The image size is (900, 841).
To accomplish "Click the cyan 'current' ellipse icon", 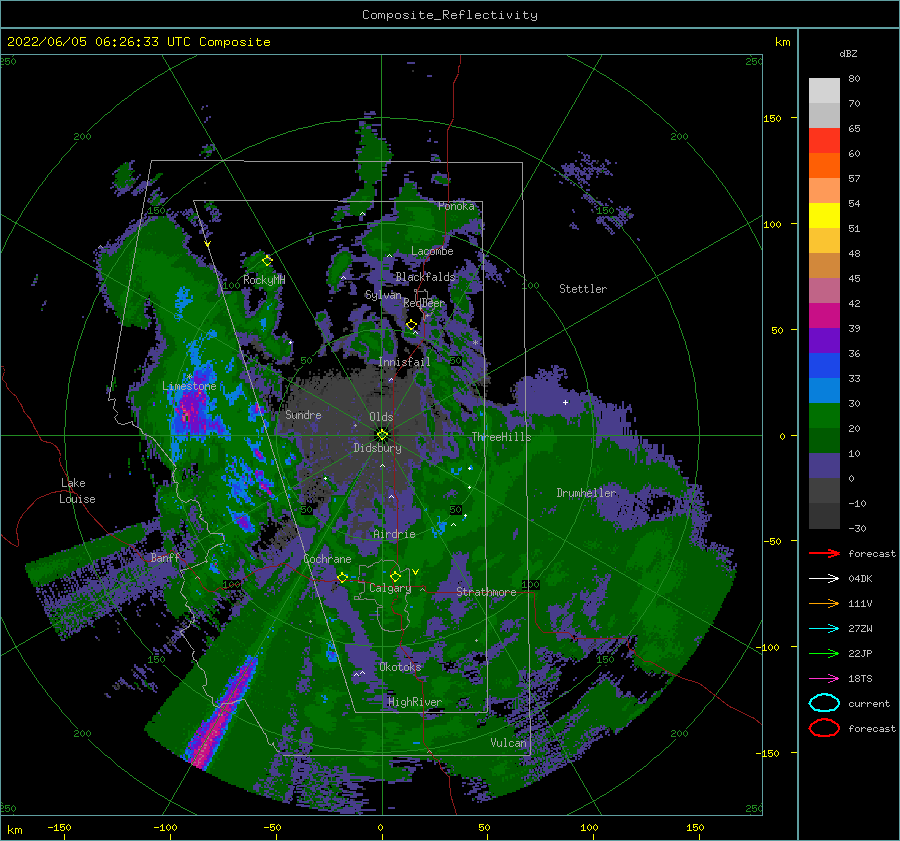I will click(x=824, y=703).
